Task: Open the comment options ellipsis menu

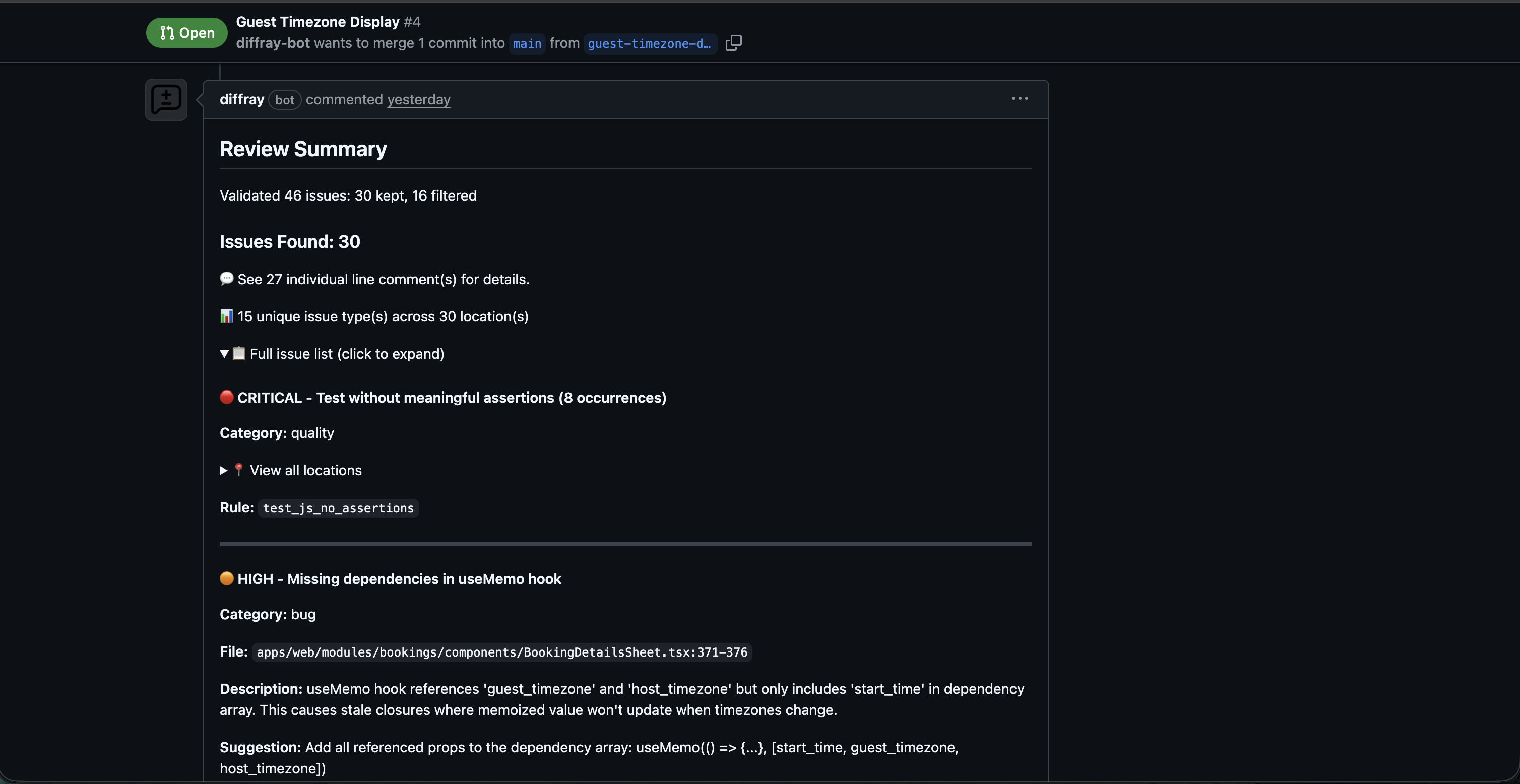Action: [1020, 99]
